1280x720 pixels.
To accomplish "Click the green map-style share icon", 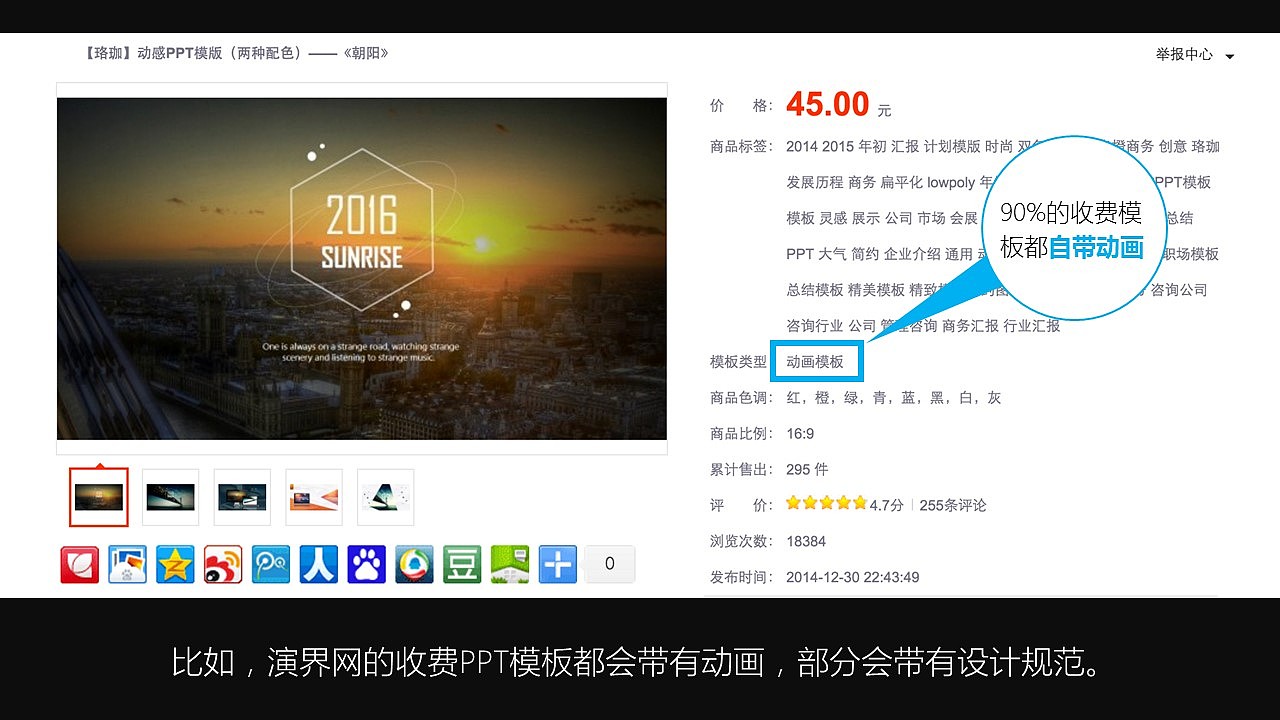I will 509,563.
